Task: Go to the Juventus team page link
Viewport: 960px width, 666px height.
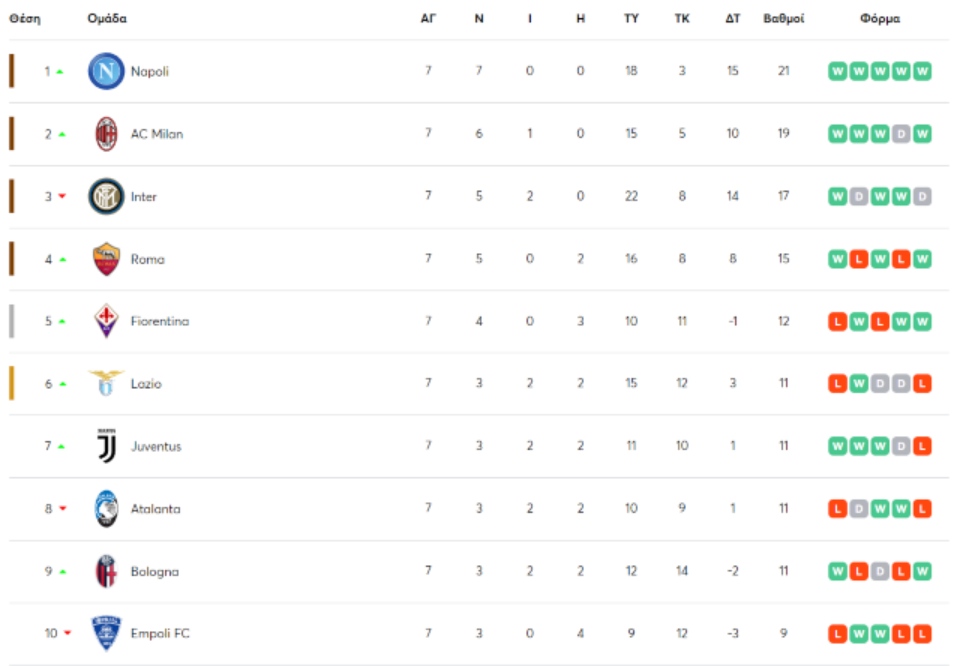Action: [156, 446]
